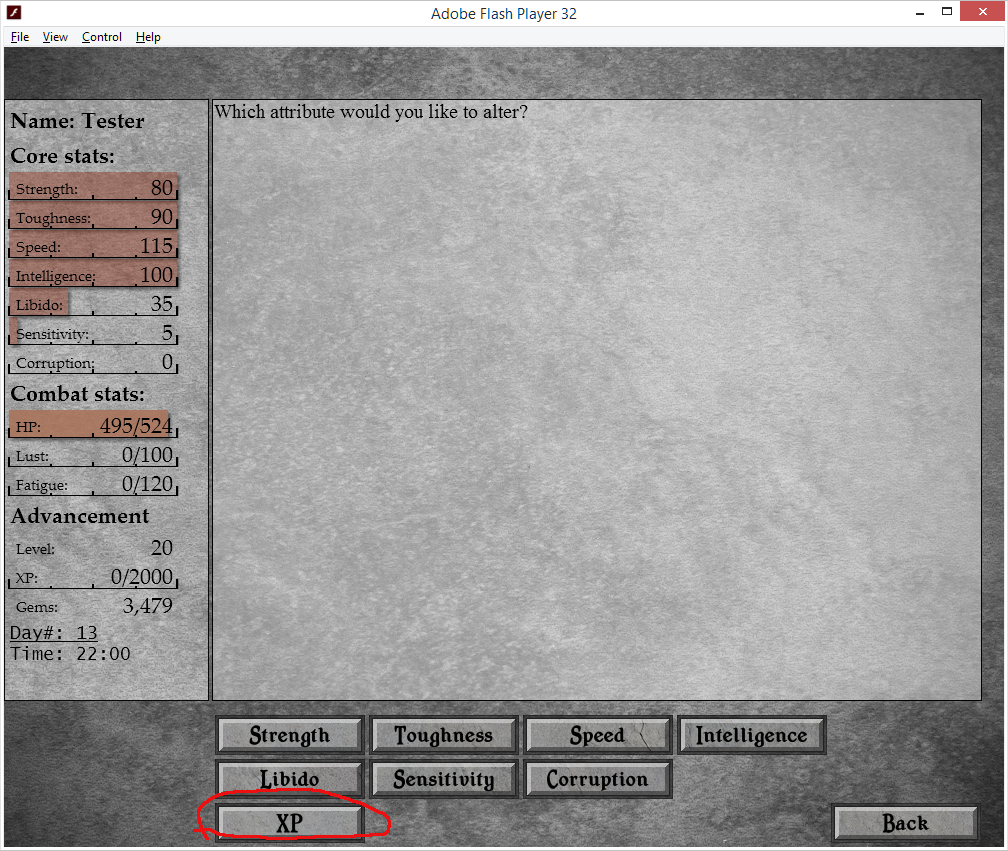
Task: Click the HP bar in Combat stats
Action: [x=94, y=427]
